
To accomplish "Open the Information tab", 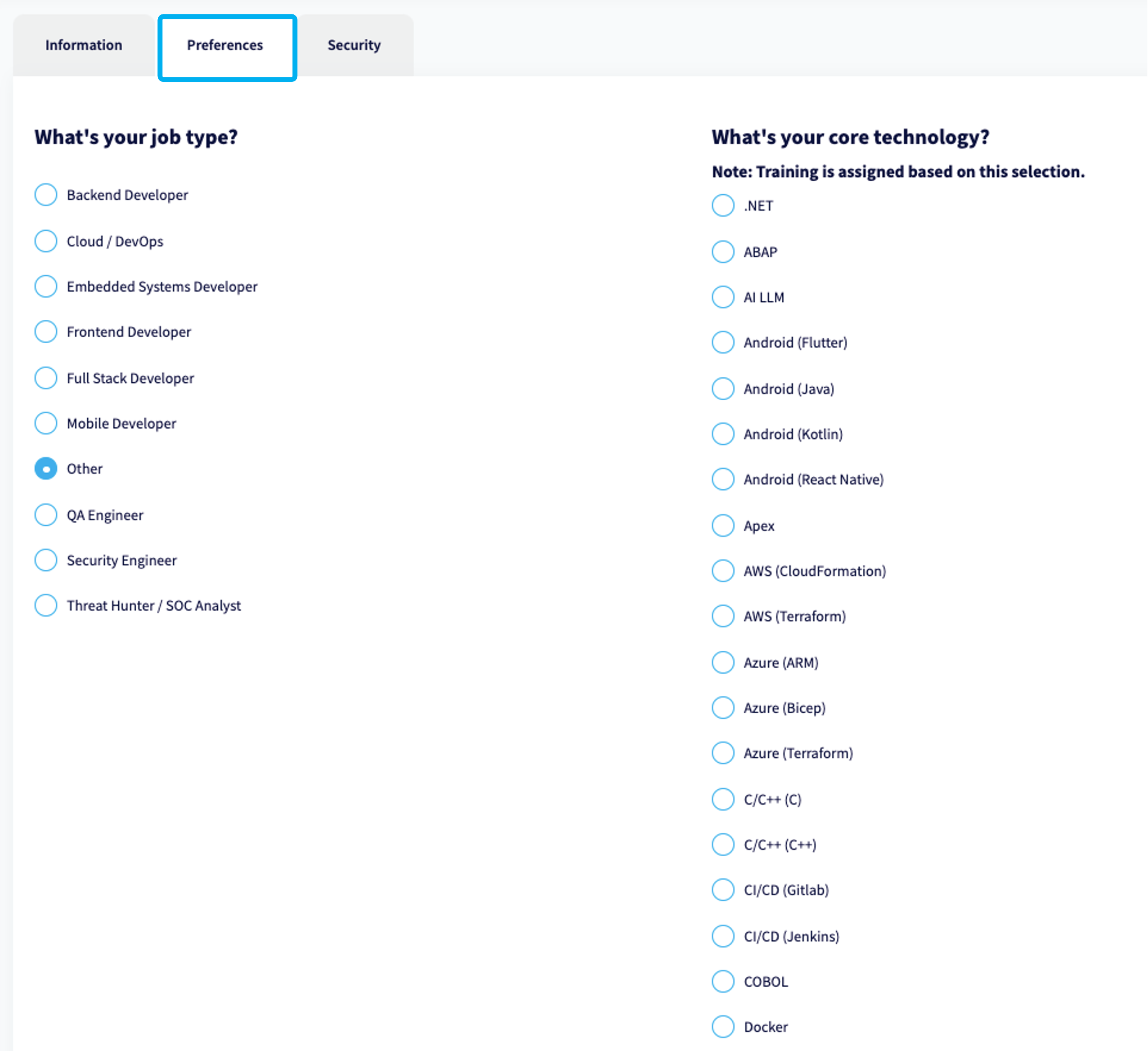I will [84, 45].
